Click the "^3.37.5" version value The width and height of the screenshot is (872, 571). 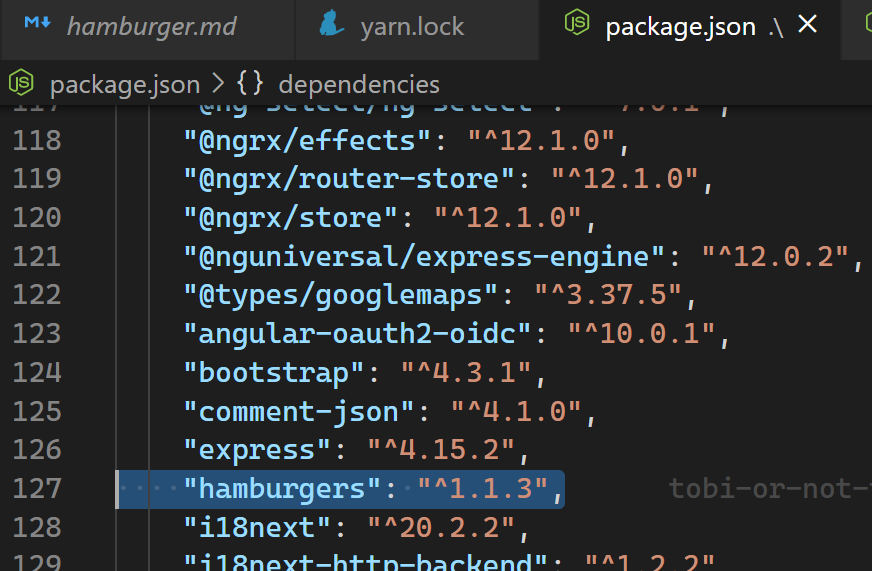click(x=608, y=295)
